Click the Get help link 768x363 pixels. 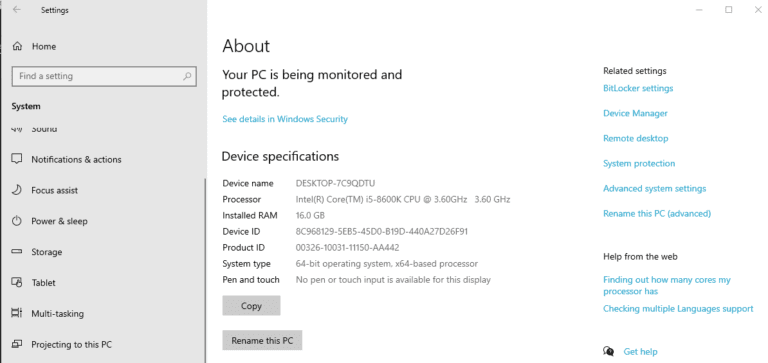tap(640, 352)
